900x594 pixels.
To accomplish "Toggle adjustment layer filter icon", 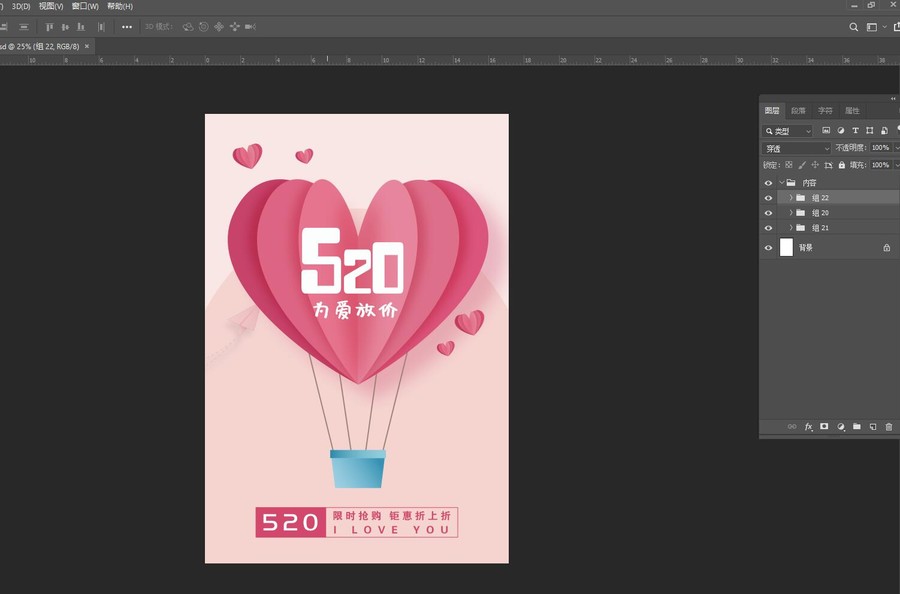I will 841,131.
